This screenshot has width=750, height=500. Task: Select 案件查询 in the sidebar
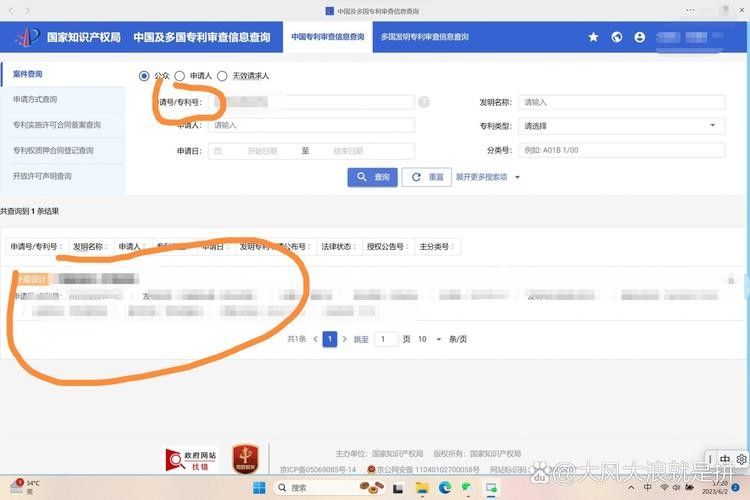click(x=63, y=74)
